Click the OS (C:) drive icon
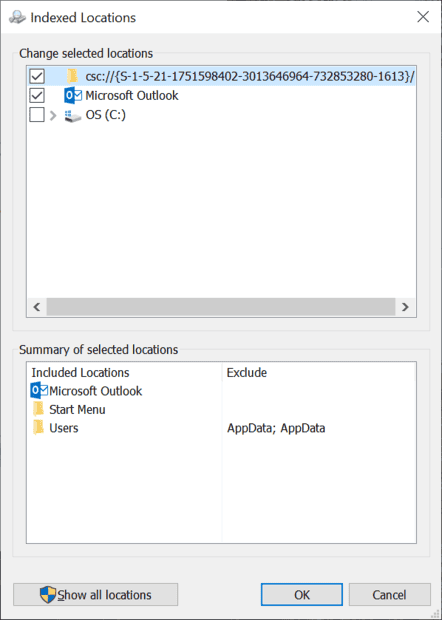This screenshot has height=620, width=442. pos(73,116)
